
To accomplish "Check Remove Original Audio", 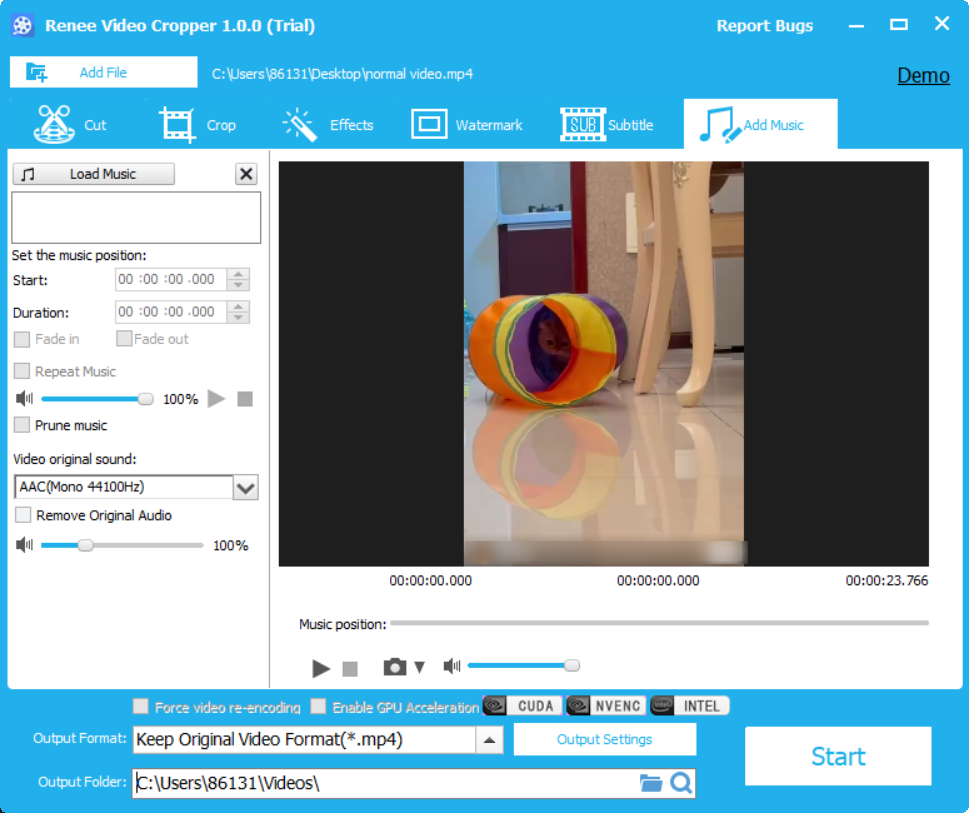I will (x=23, y=516).
